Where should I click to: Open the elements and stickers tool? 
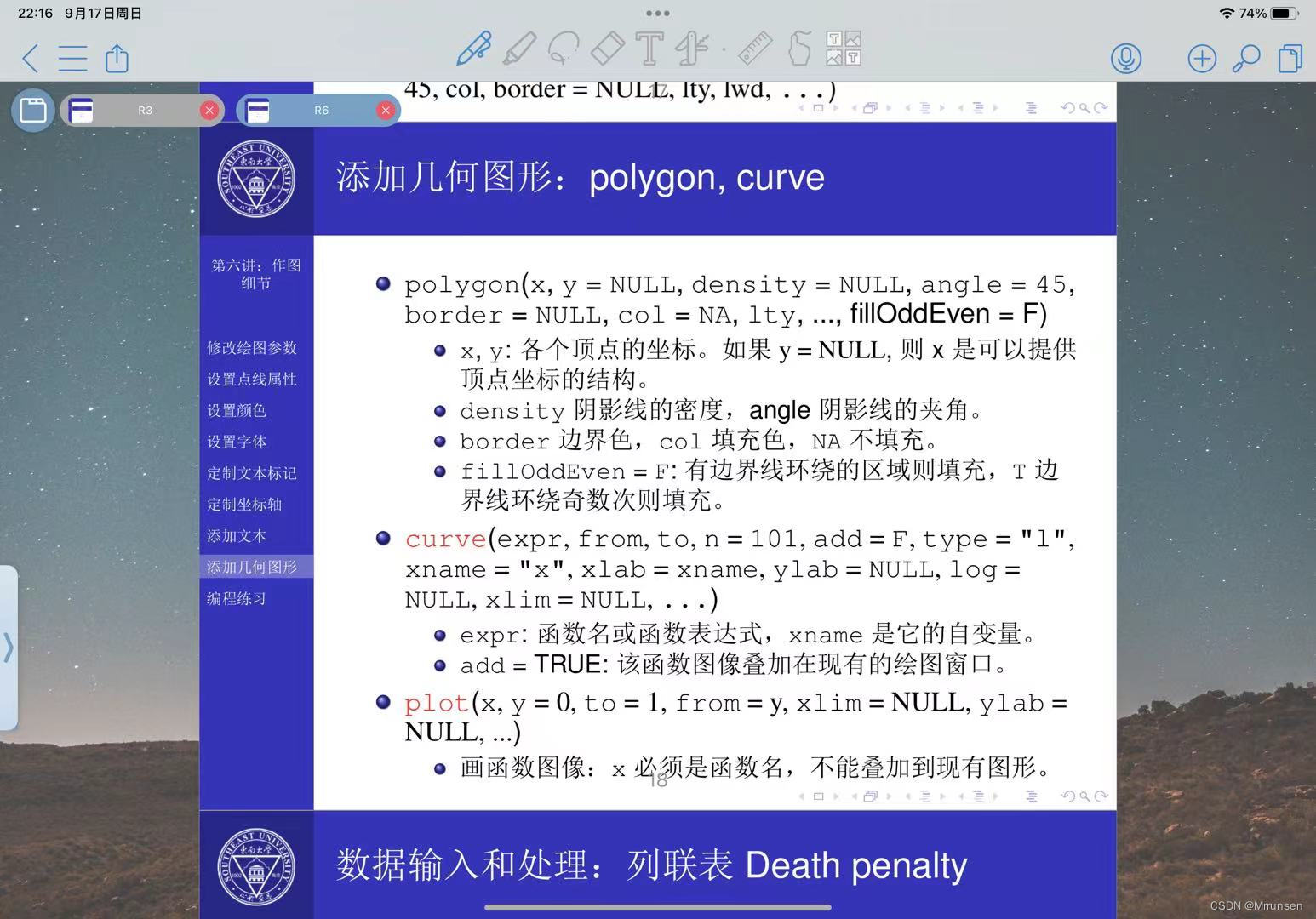[844, 48]
